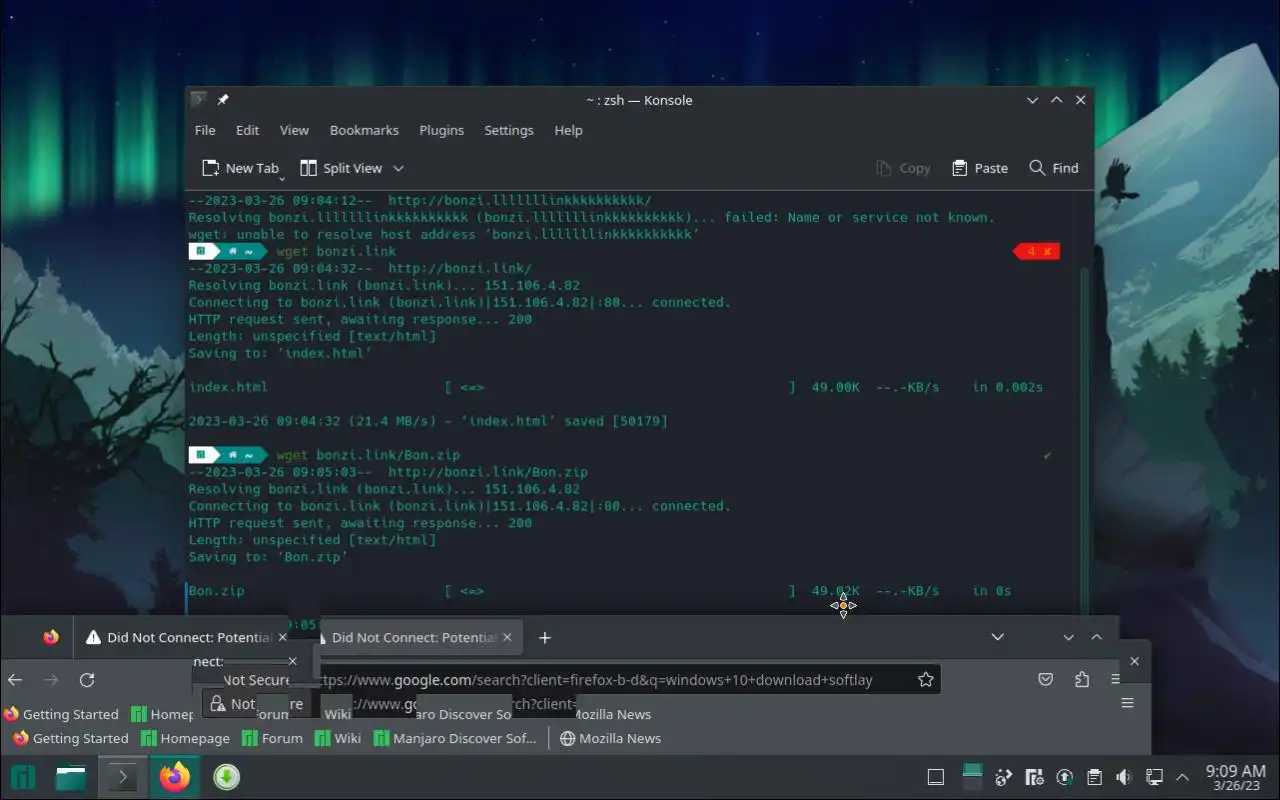Click the red exit code 4 badge
This screenshot has width=1280, height=800.
point(1036,251)
